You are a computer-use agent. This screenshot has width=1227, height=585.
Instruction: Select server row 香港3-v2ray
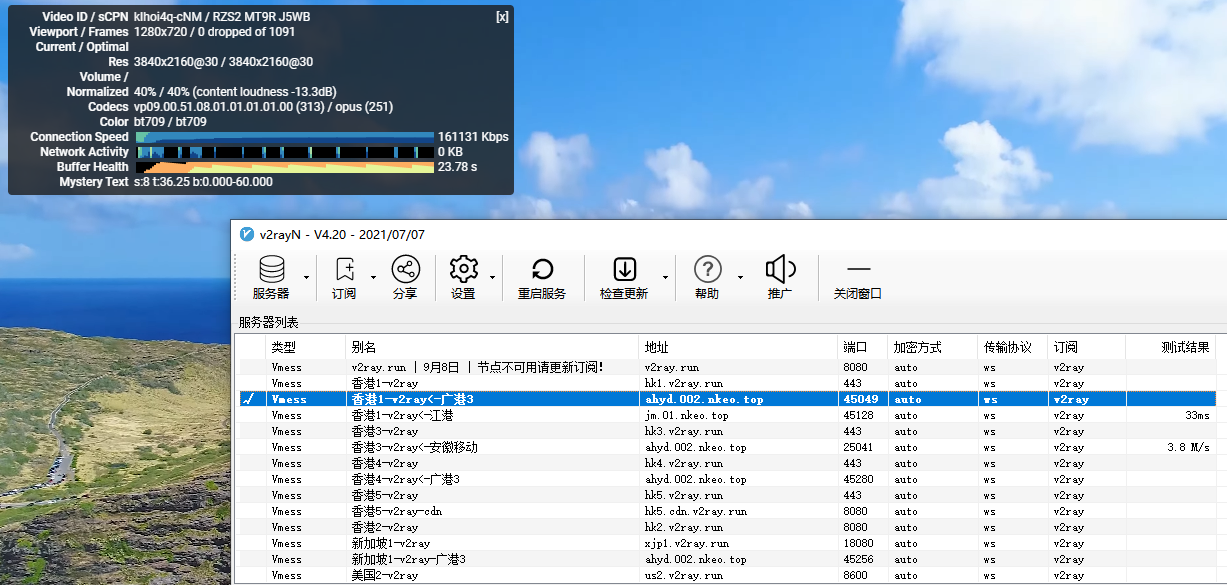click(726, 431)
